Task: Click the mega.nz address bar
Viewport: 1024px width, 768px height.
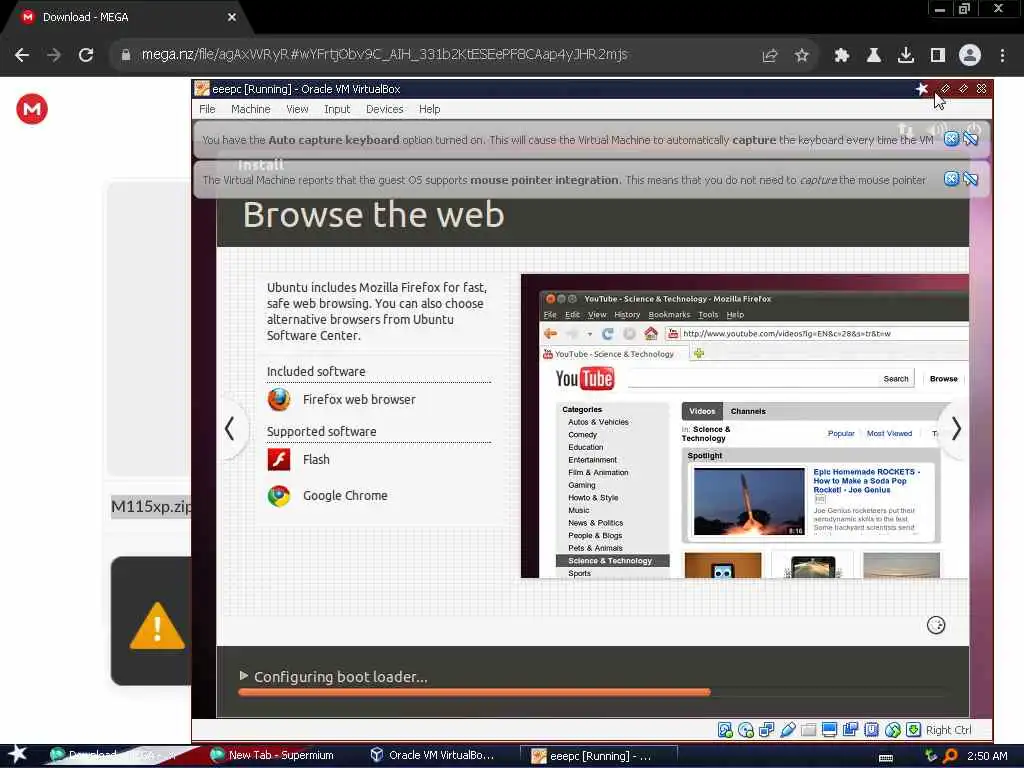Action: click(x=385, y=55)
